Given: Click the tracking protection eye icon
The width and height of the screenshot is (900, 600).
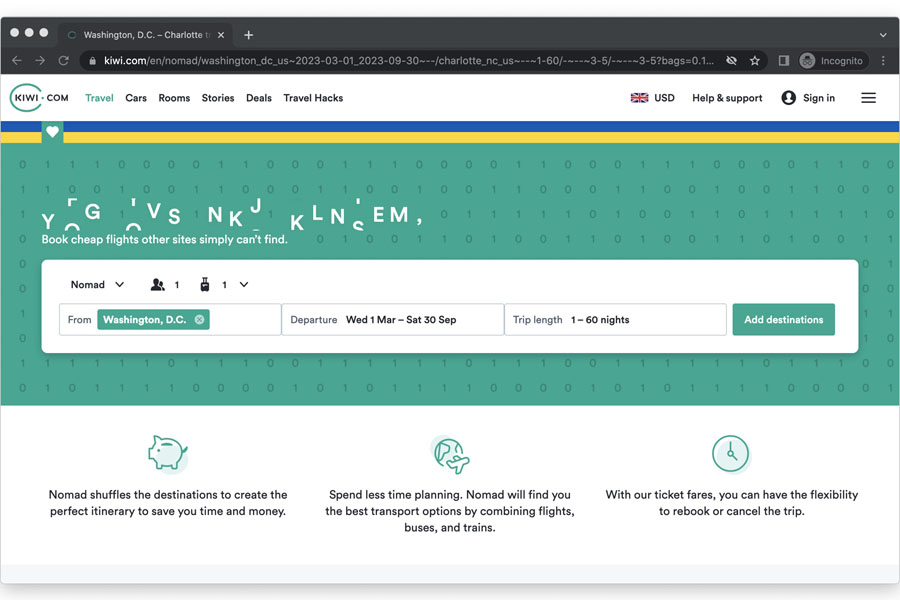Looking at the screenshot, I should 731,60.
